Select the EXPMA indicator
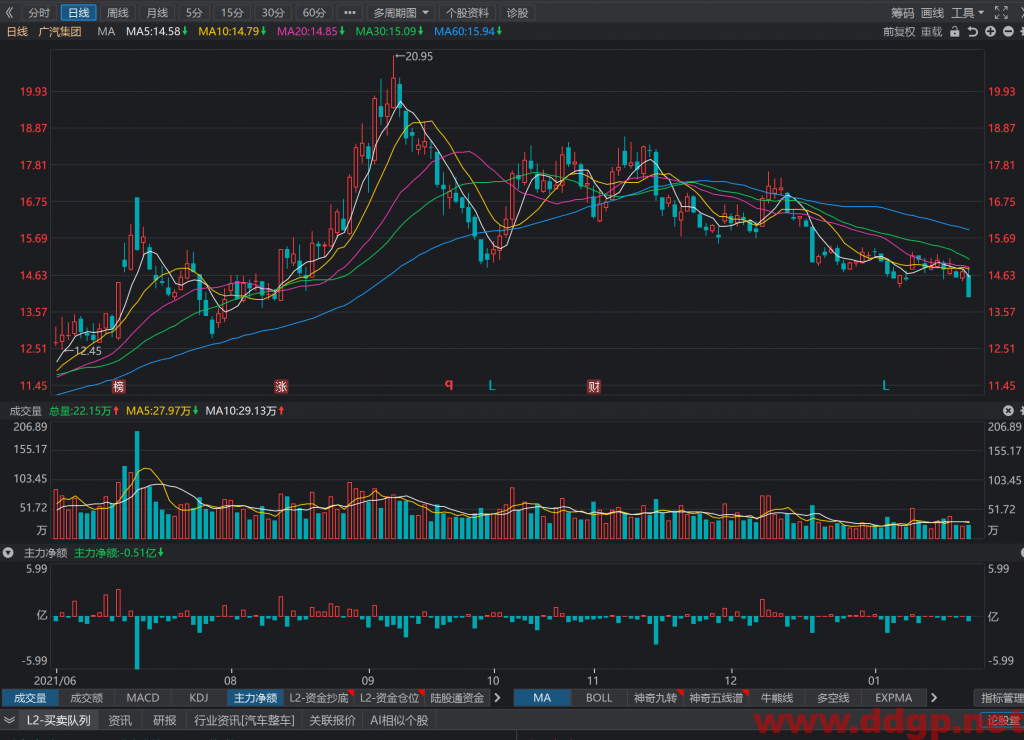 (893, 698)
